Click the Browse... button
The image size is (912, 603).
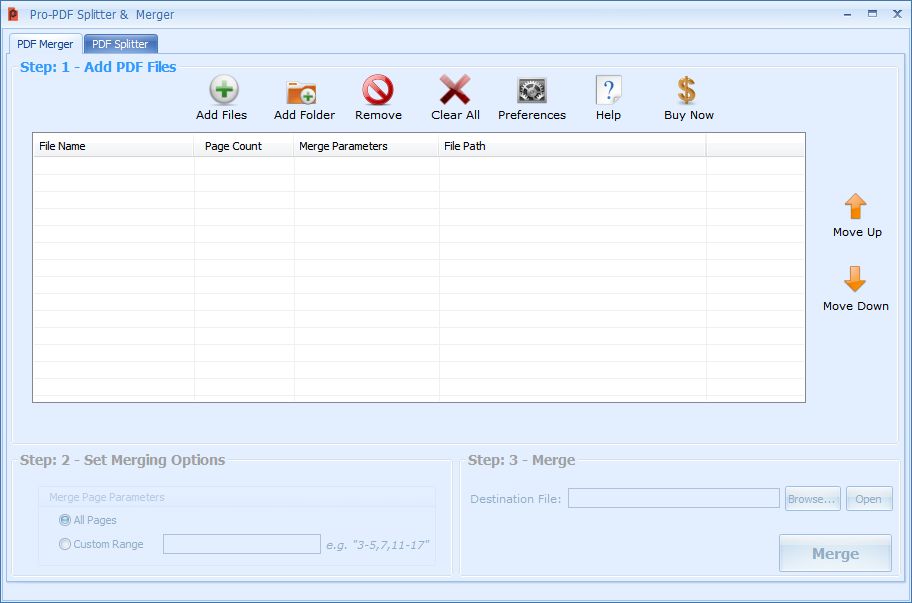[x=813, y=499]
